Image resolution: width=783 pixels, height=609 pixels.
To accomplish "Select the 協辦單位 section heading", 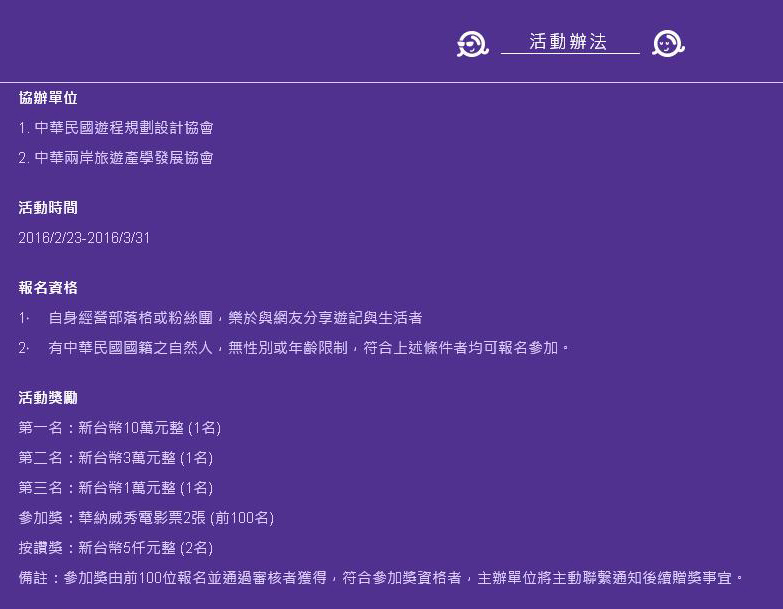I will point(48,98).
